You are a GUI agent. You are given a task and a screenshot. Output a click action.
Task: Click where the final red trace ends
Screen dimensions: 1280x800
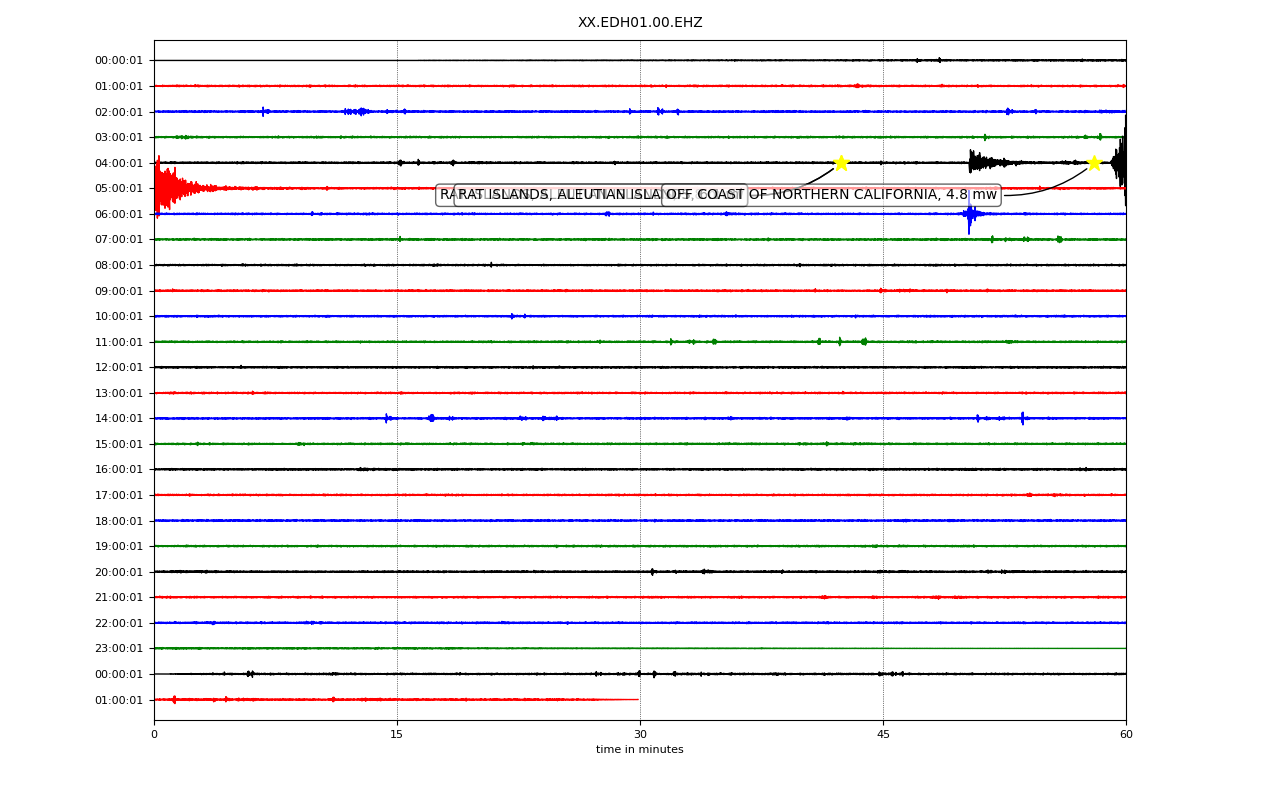[x=638, y=699]
